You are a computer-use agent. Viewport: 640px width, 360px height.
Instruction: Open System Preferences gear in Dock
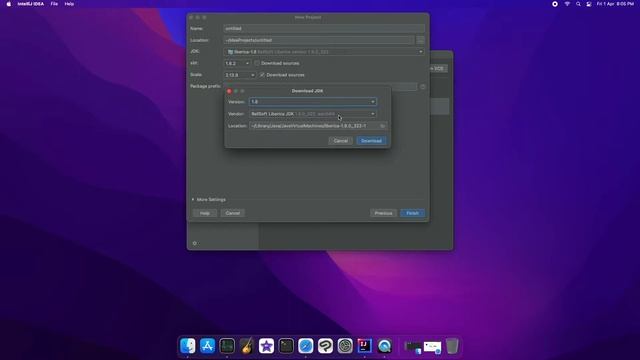click(x=345, y=346)
